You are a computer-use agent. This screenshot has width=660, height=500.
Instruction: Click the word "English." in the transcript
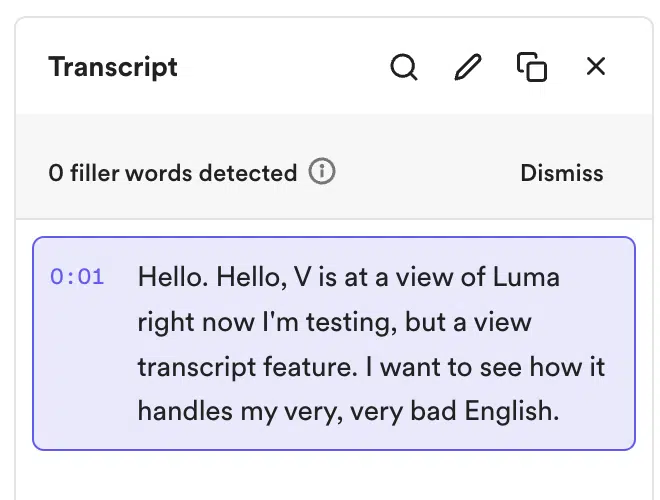click(512, 411)
